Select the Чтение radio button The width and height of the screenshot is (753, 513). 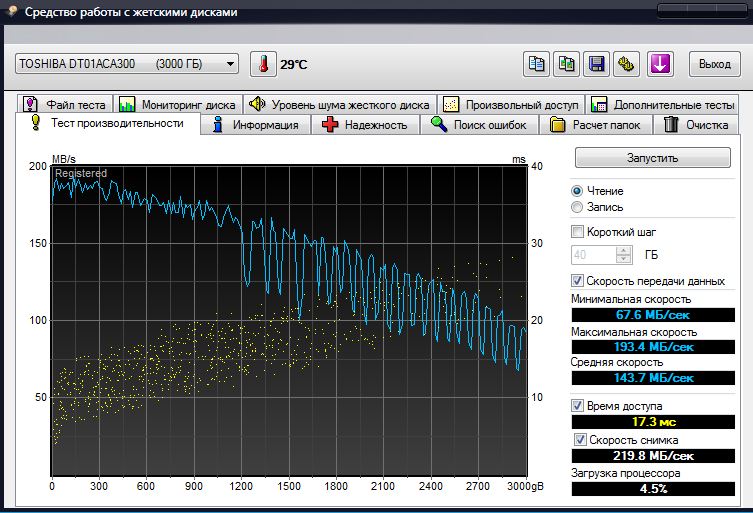tap(577, 190)
